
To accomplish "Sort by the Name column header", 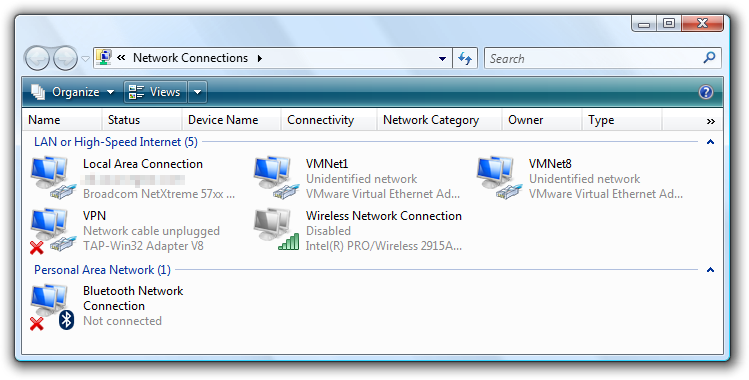I will pos(62,120).
